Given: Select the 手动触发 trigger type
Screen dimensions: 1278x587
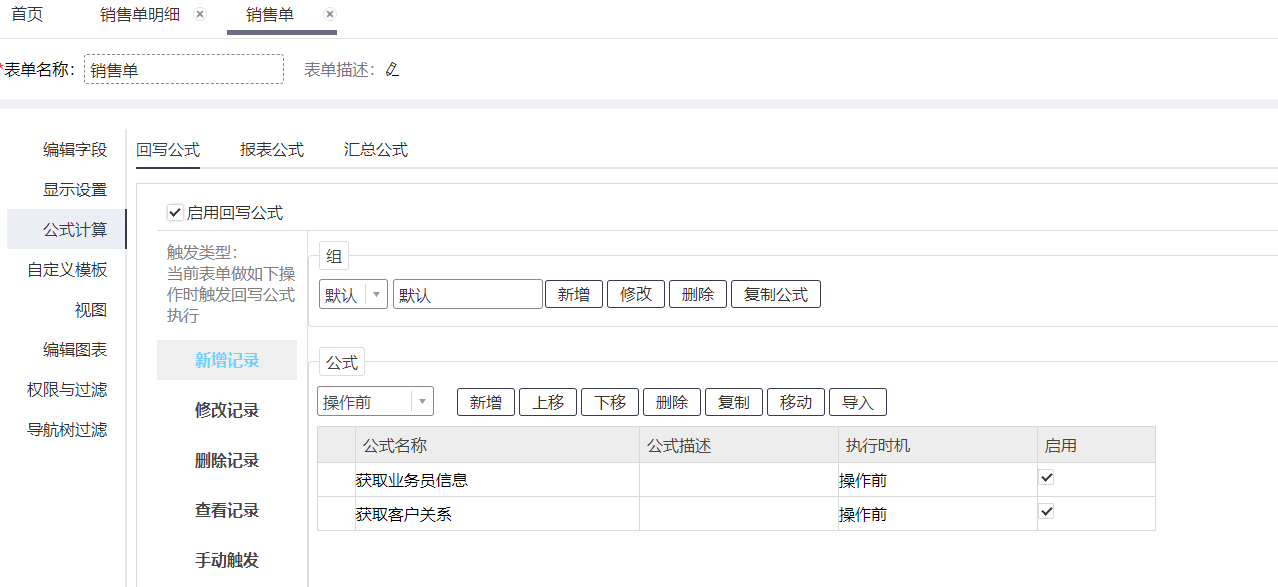Looking at the screenshot, I should click(227, 560).
